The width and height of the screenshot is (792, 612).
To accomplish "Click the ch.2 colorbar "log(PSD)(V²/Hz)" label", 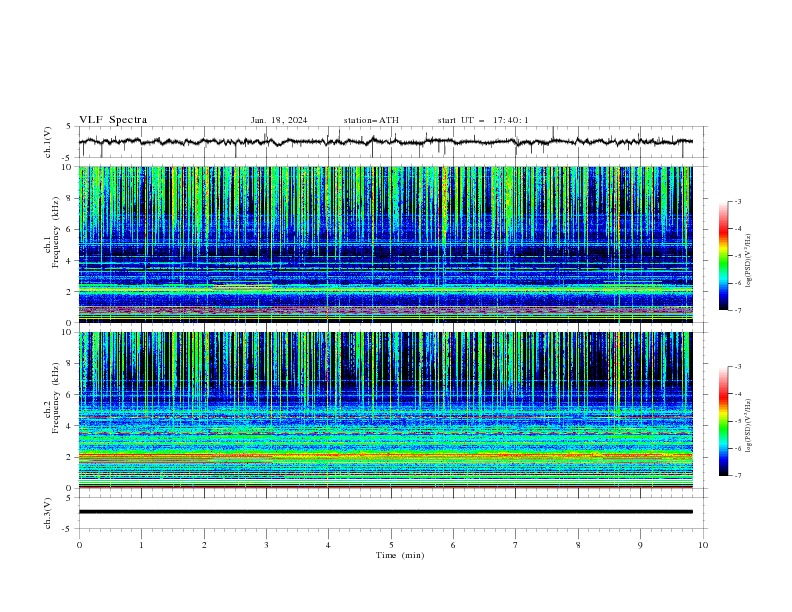I will pyautogui.click(x=748, y=426).
